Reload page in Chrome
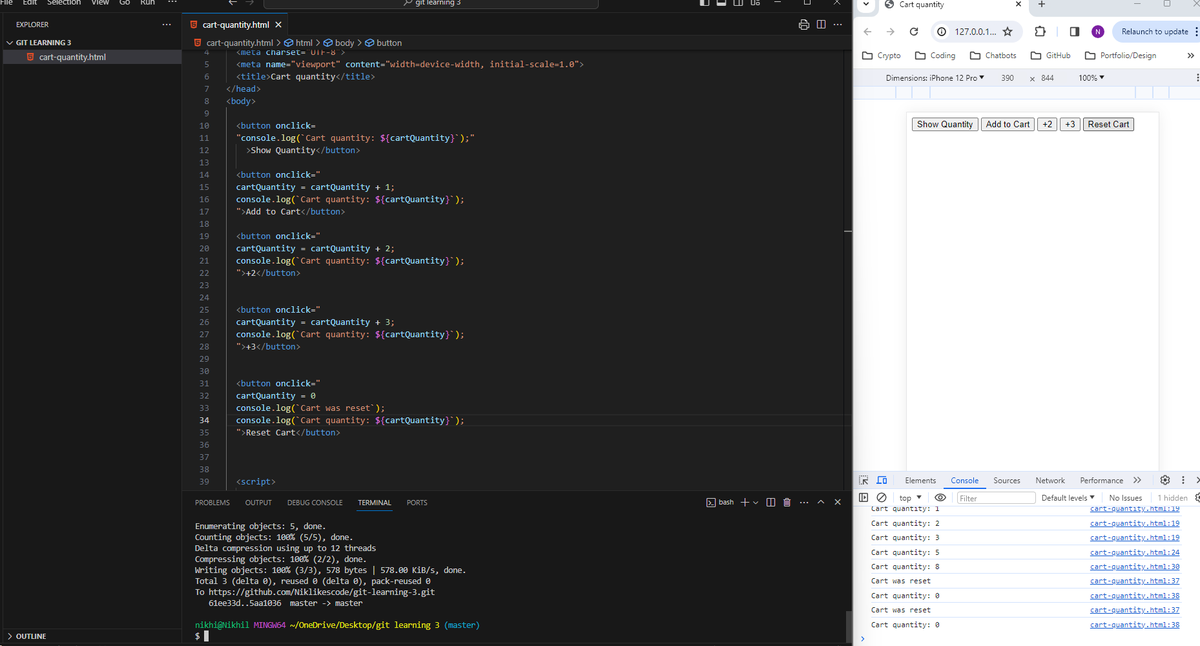Viewport: 1200px width, 646px height. [x=914, y=32]
